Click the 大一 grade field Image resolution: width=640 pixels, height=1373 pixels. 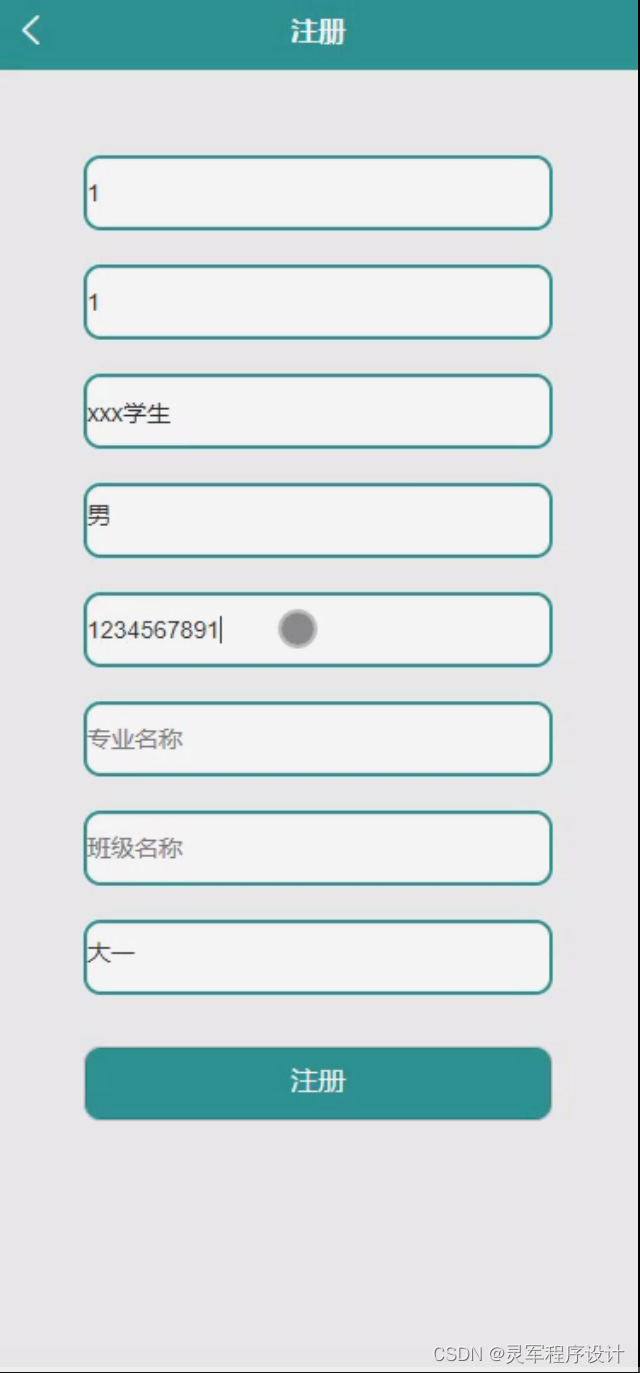click(317, 957)
